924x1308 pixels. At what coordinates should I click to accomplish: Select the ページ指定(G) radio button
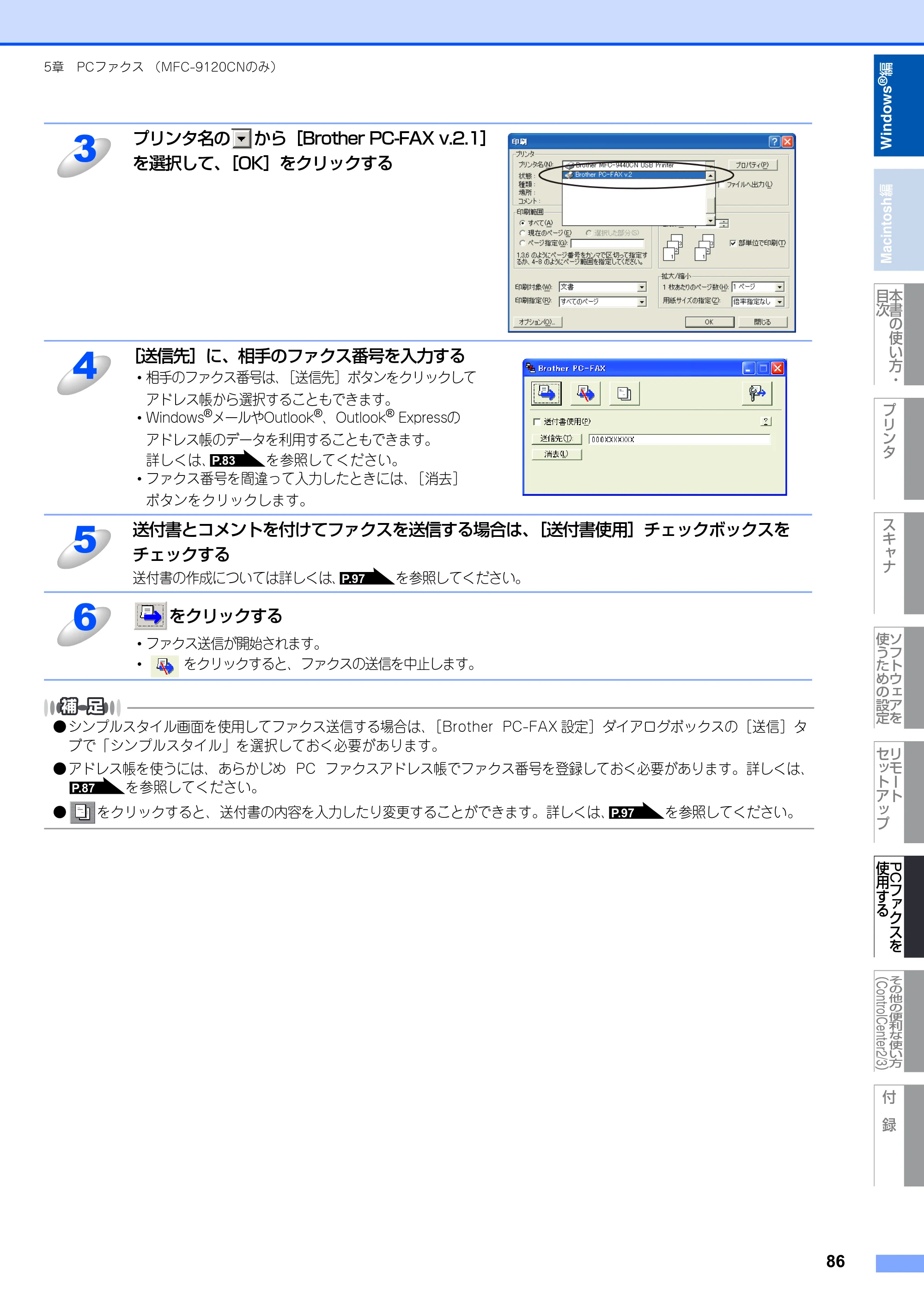(523, 243)
